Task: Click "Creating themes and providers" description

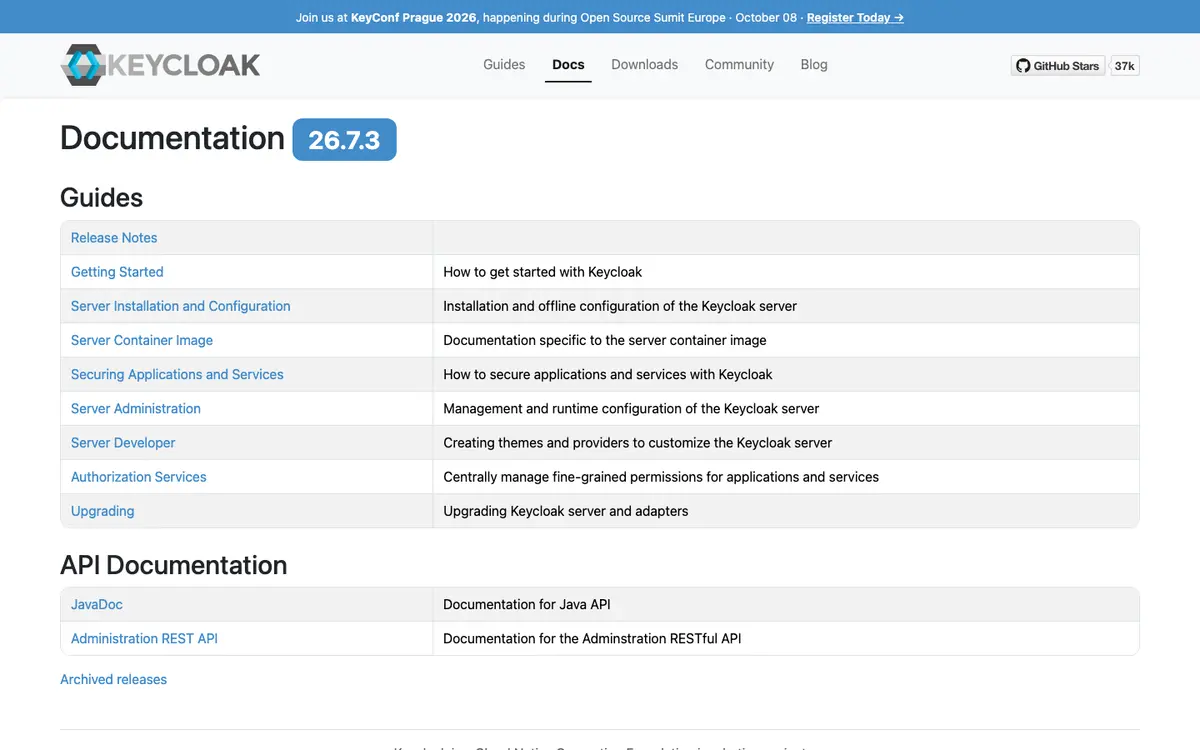Action: coord(638,442)
